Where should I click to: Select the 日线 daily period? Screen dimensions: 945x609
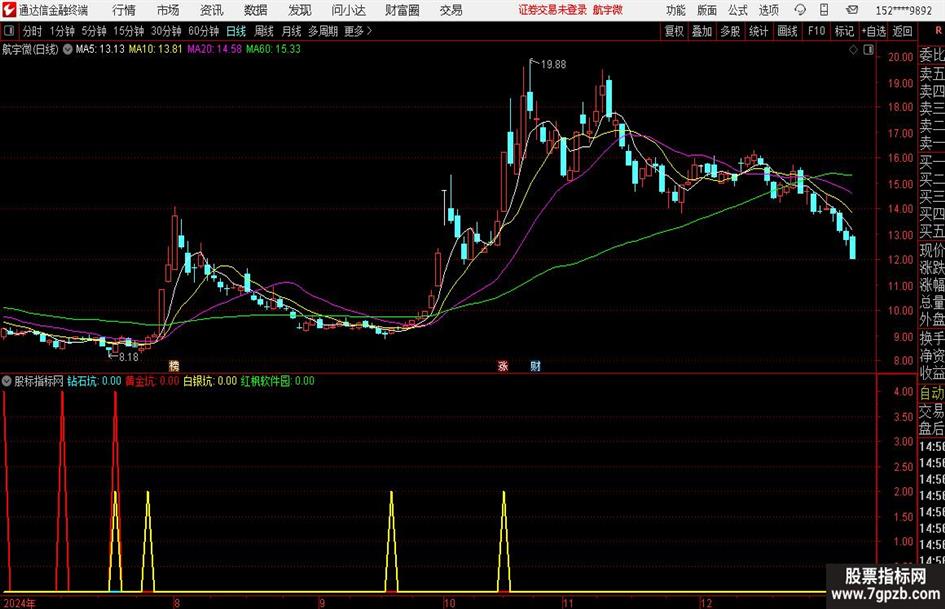pyautogui.click(x=236, y=31)
